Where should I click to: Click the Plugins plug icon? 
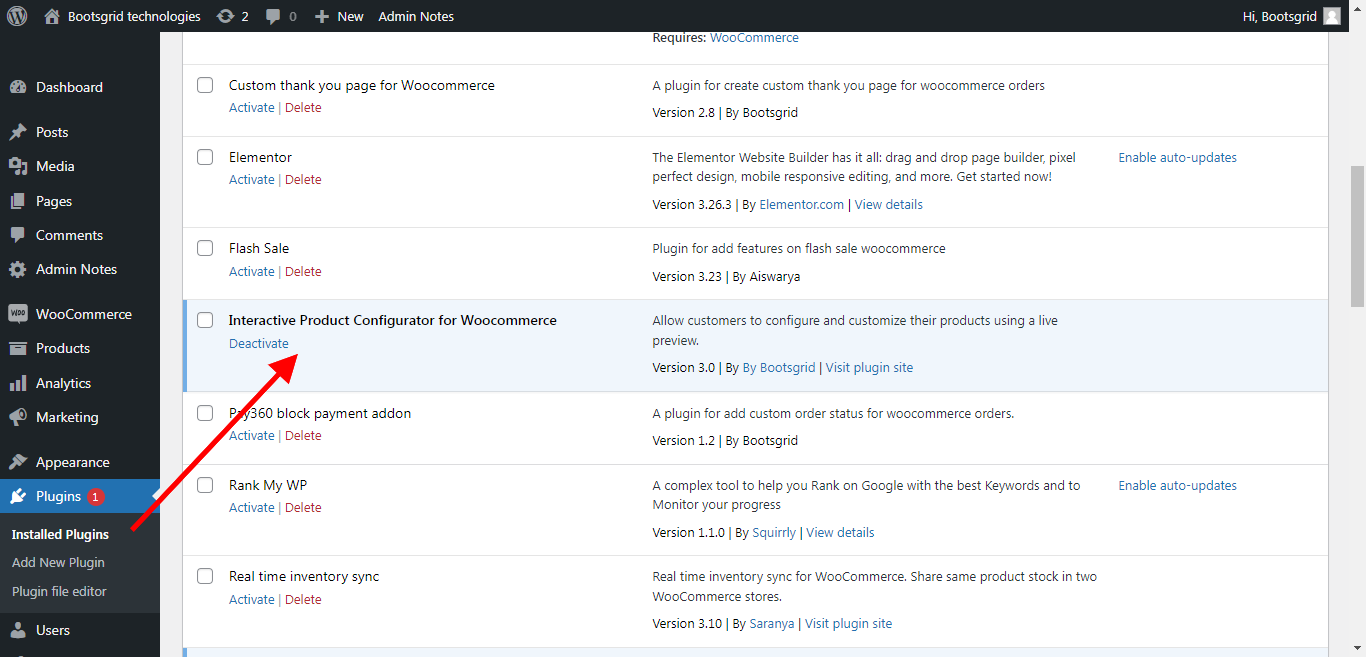18,496
